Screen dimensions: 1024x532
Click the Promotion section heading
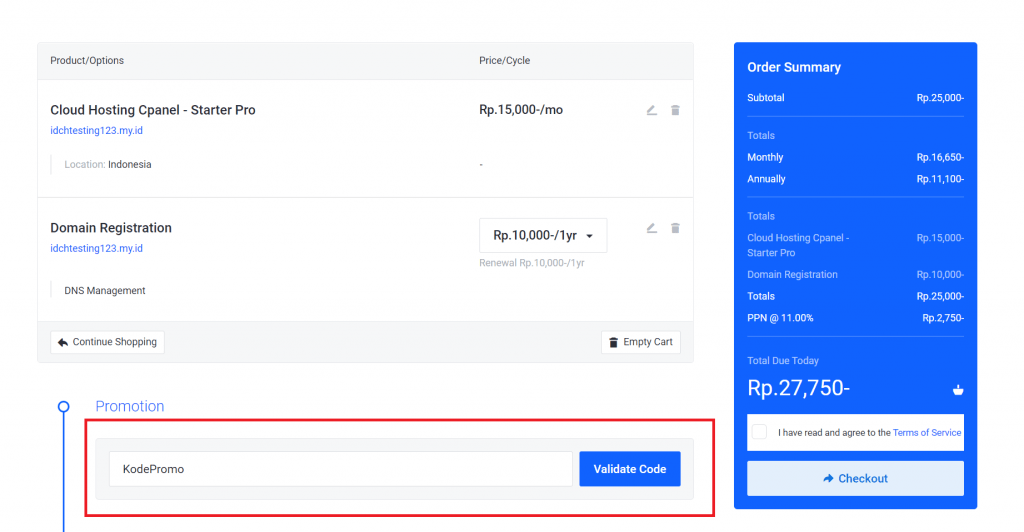click(130, 406)
